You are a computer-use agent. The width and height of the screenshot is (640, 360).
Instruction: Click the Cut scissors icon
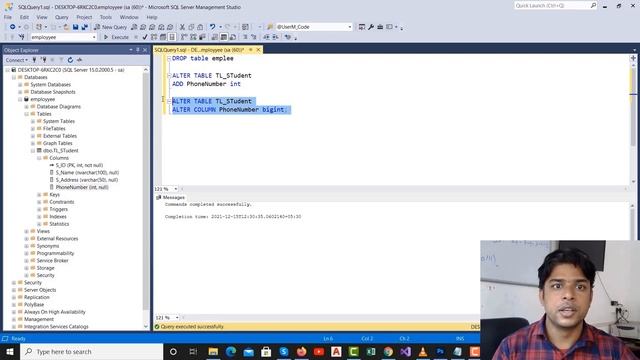coord(182,27)
